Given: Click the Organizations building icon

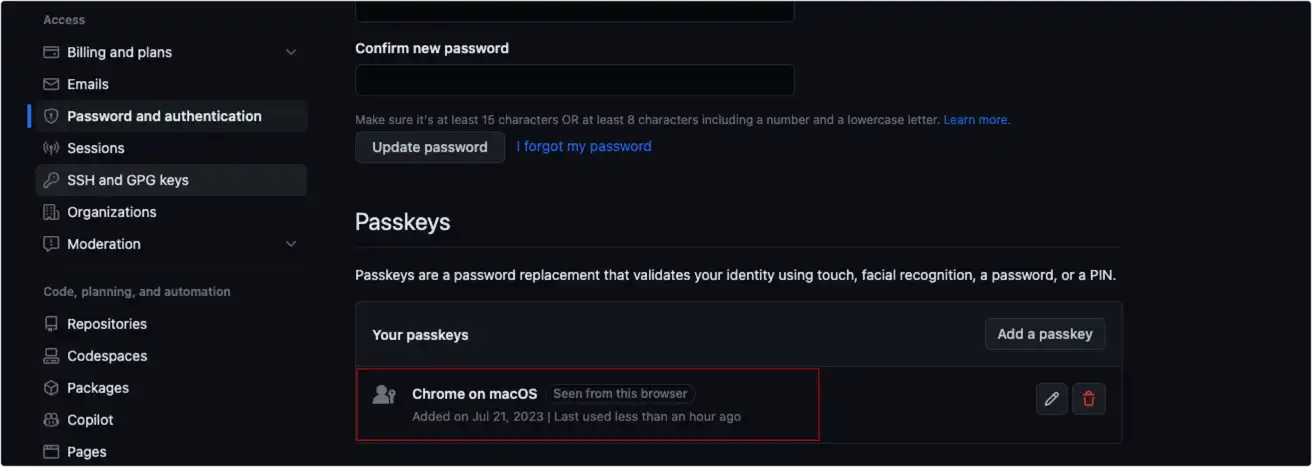Looking at the screenshot, I should 51,212.
